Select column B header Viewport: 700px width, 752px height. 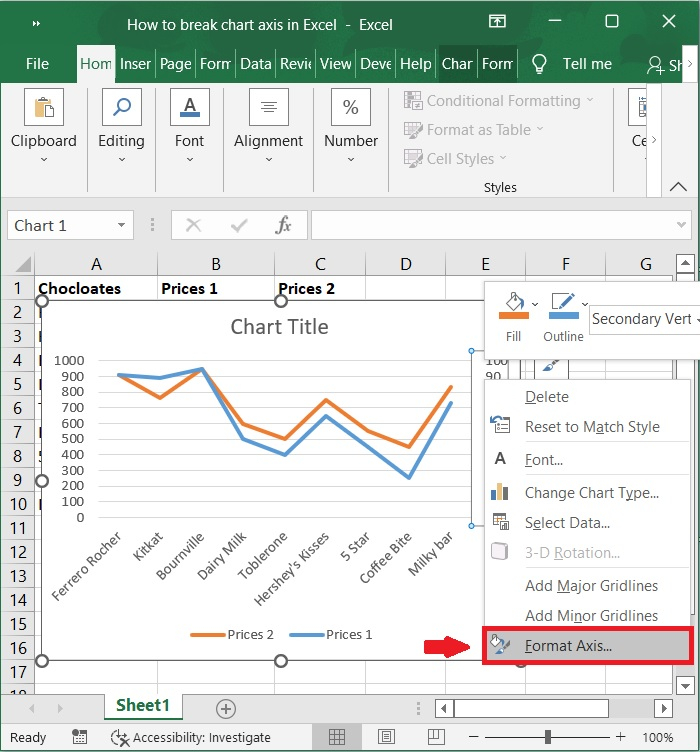216,264
